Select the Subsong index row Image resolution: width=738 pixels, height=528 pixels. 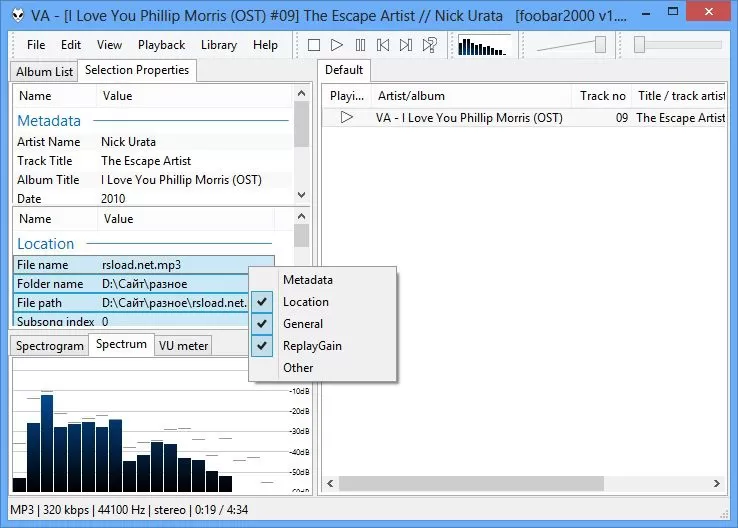pyautogui.click(x=131, y=321)
